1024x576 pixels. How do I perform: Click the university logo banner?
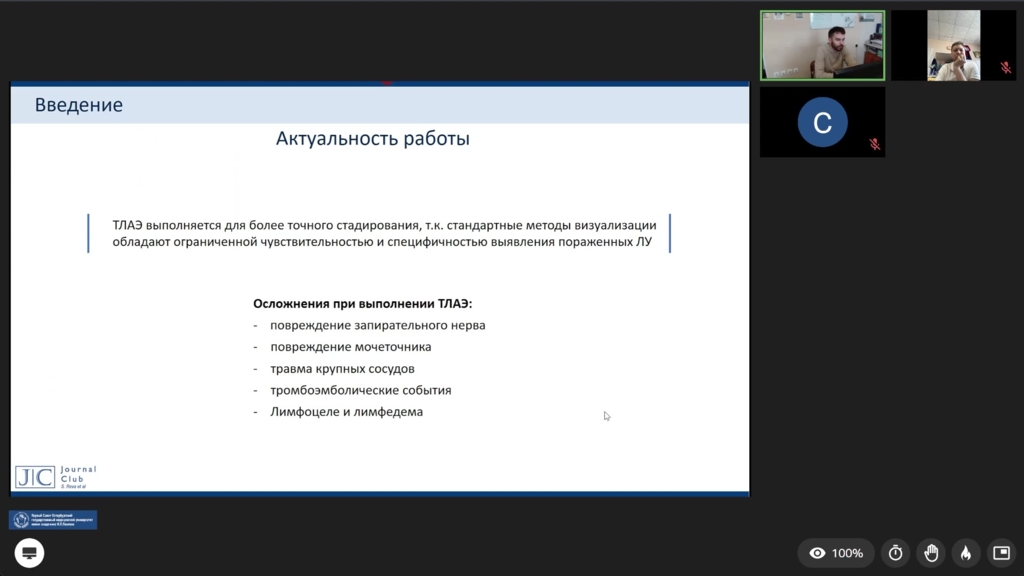coord(53,520)
